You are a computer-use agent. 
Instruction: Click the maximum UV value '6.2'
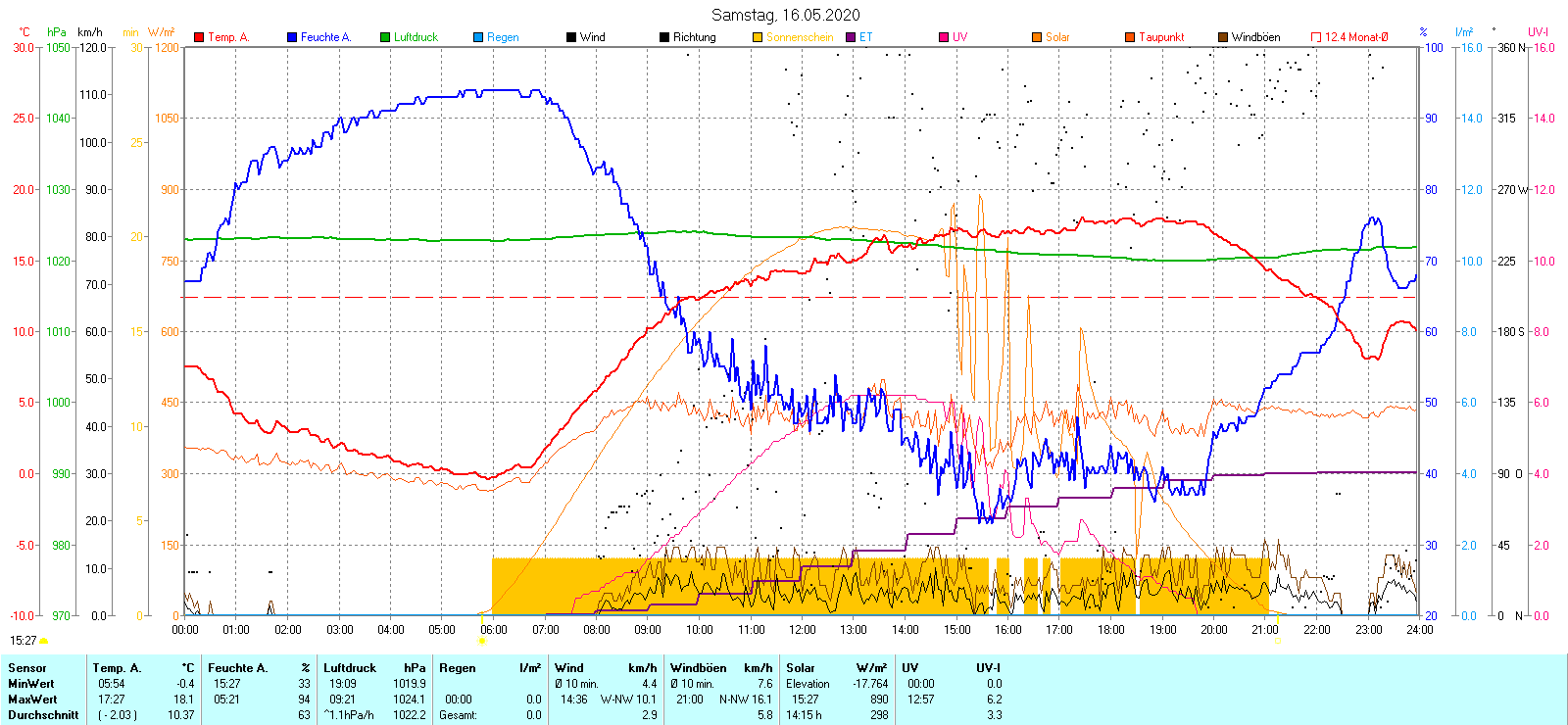coord(994,700)
